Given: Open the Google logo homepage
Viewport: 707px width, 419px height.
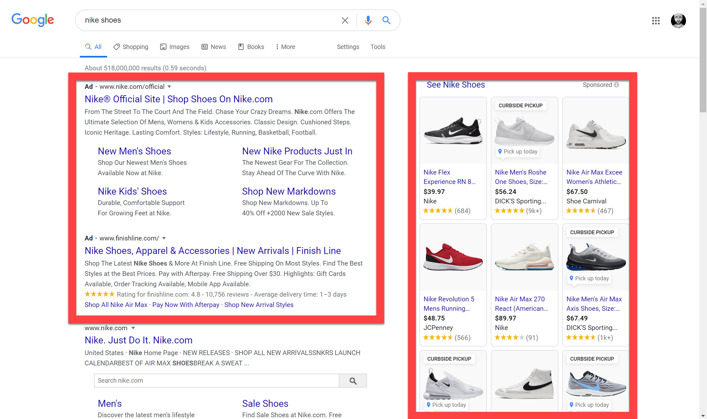Looking at the screenshot, I should point(32,20).
